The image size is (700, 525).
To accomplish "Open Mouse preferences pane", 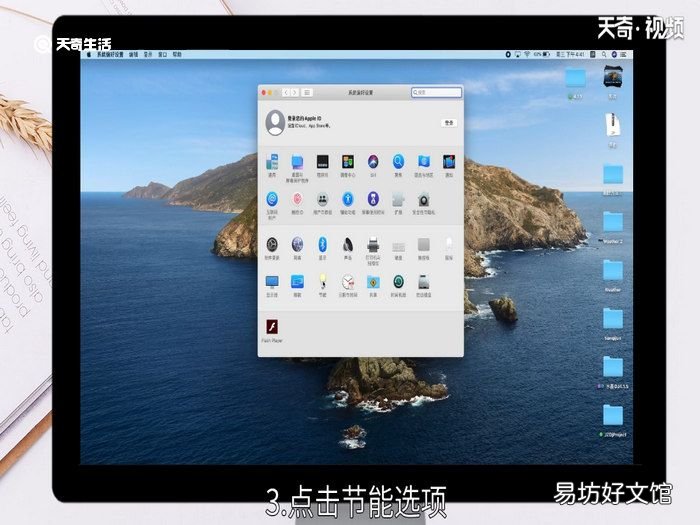I will 449,245.
